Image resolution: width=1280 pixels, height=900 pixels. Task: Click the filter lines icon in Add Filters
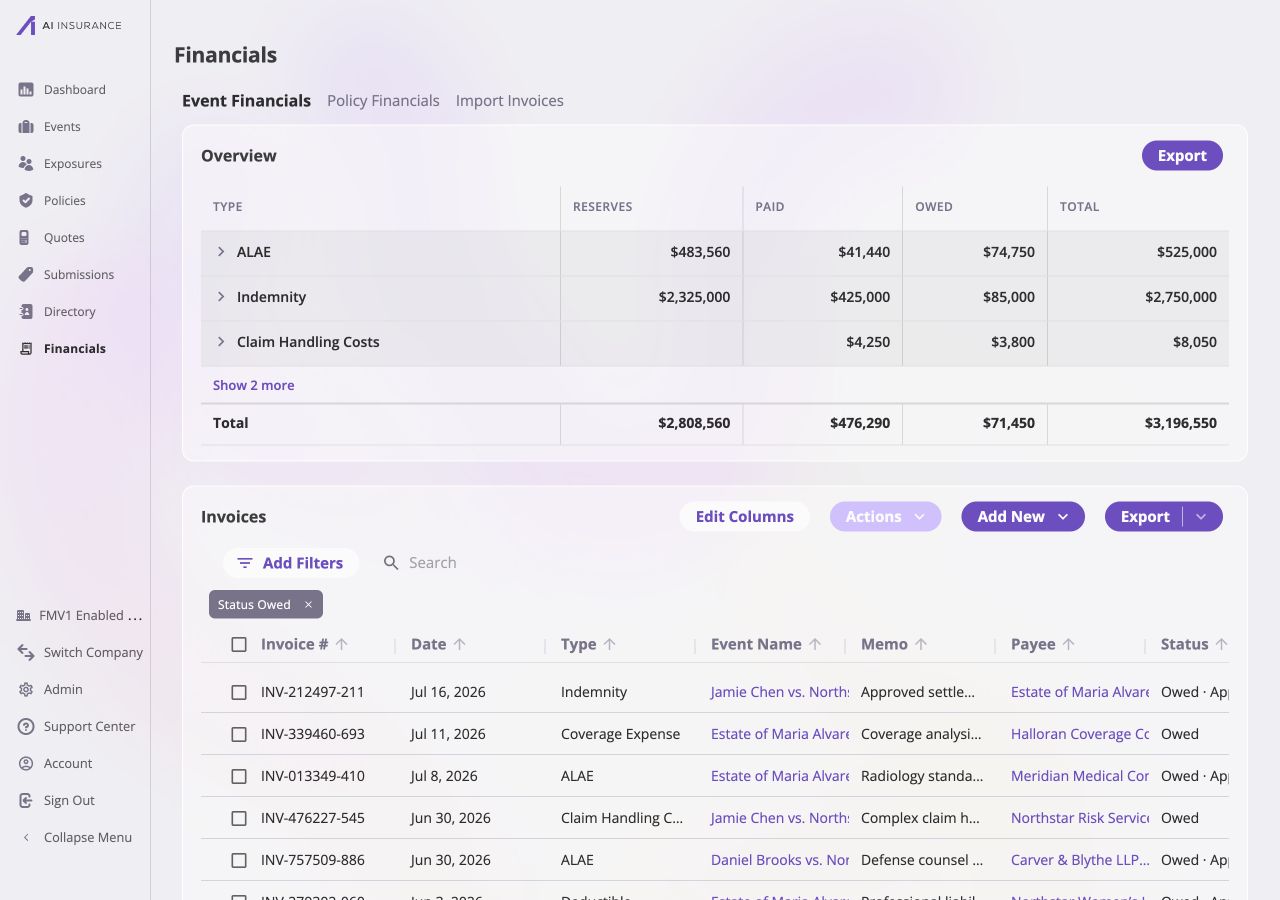(x=245, y=563)
